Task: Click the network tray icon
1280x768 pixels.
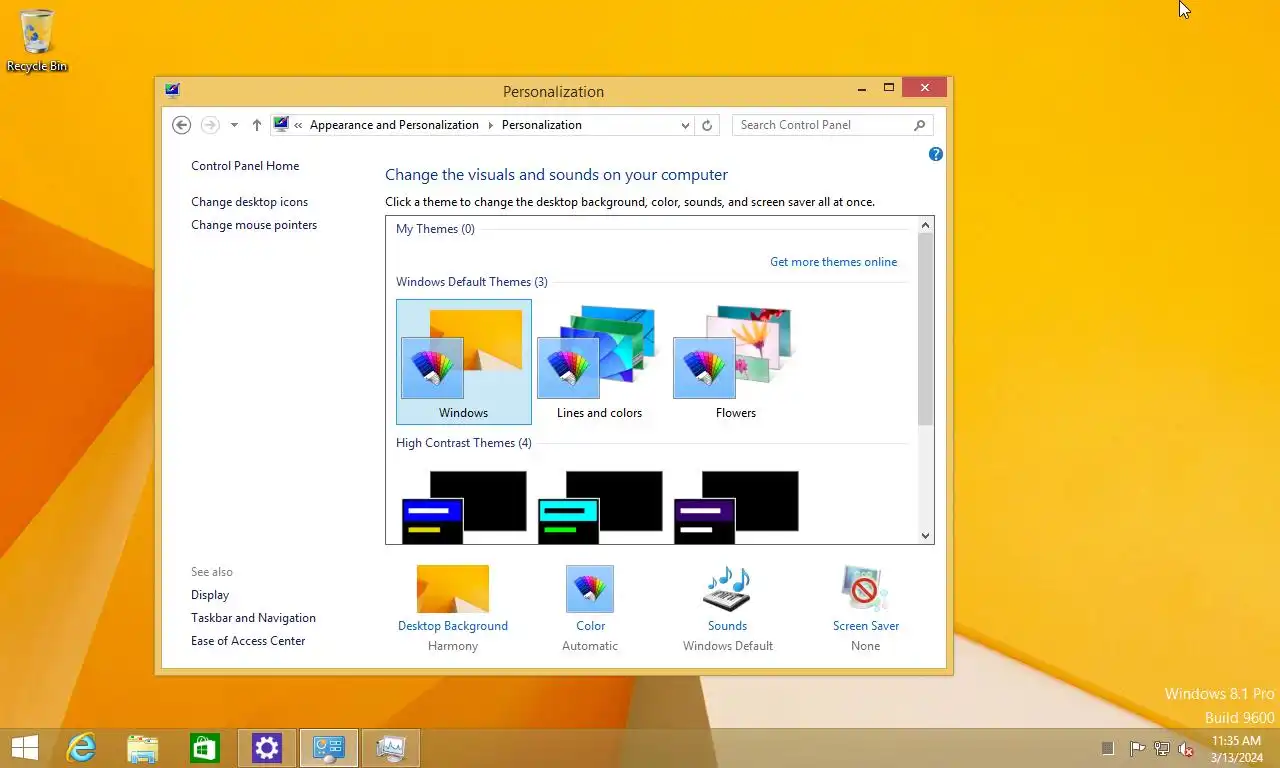Action: coord(1162,748)
